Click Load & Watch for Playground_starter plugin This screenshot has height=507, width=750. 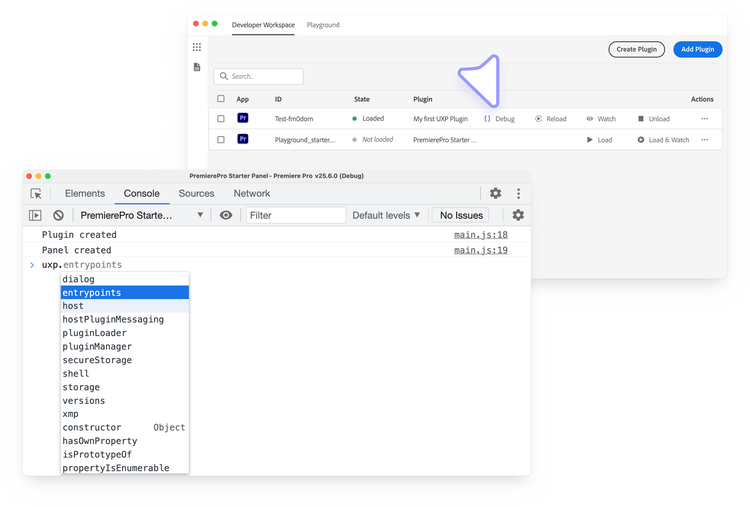[663, 140]
